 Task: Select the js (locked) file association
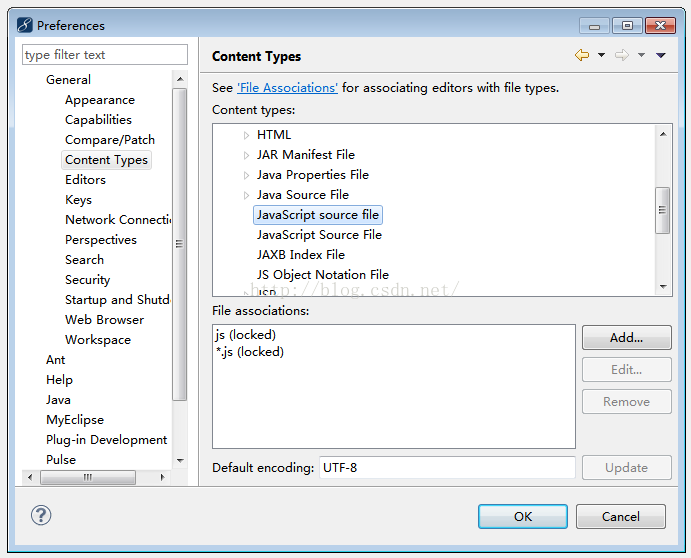click(245, 335)
